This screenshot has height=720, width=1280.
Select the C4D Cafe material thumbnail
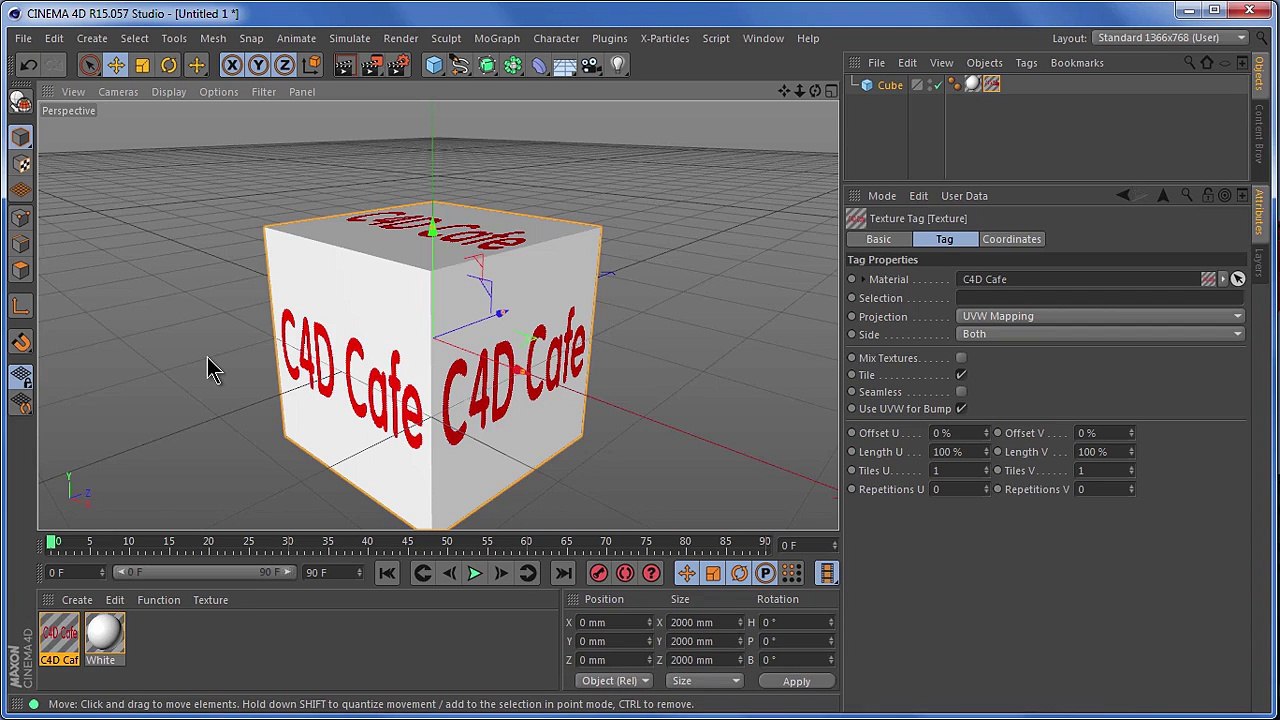tap(60, 639)
